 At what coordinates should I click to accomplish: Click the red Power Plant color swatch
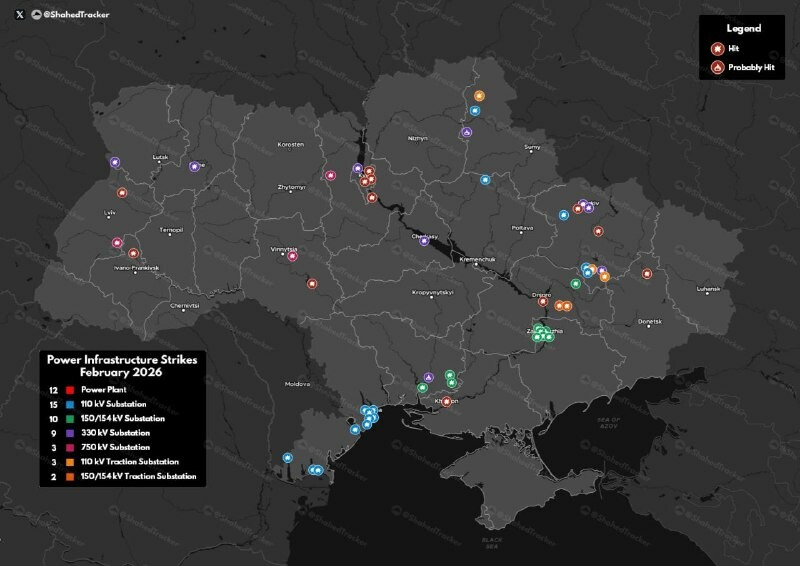pos(69,388)
